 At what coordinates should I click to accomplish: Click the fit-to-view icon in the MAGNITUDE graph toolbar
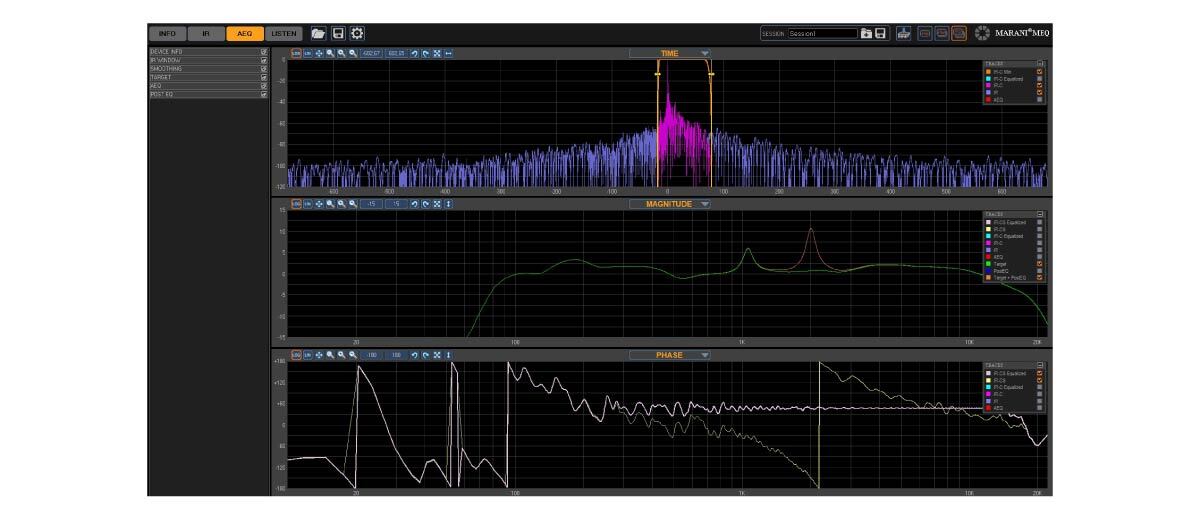click(x=437, y=204)
